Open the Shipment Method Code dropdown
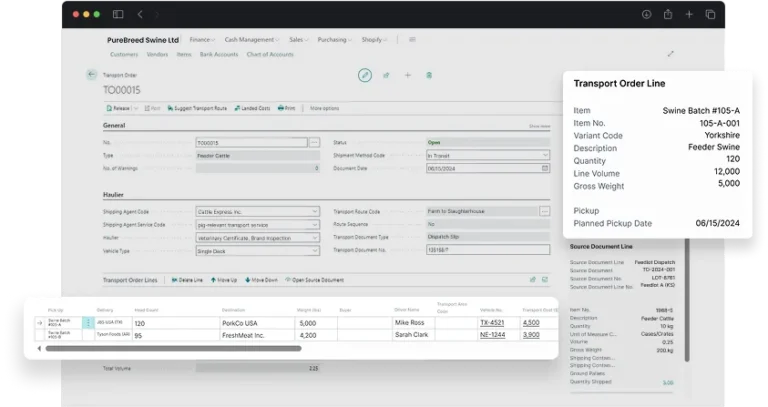768x407 pixels. point(544,156)
